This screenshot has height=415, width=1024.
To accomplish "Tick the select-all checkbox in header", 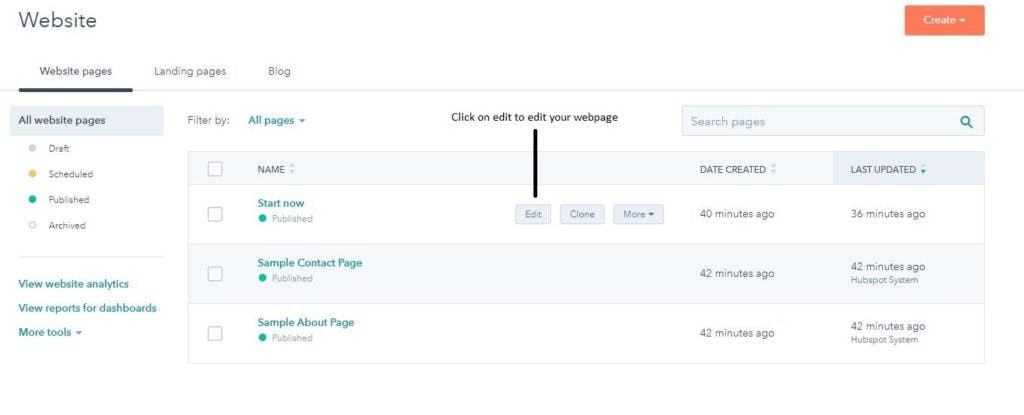I will [215, 169].
